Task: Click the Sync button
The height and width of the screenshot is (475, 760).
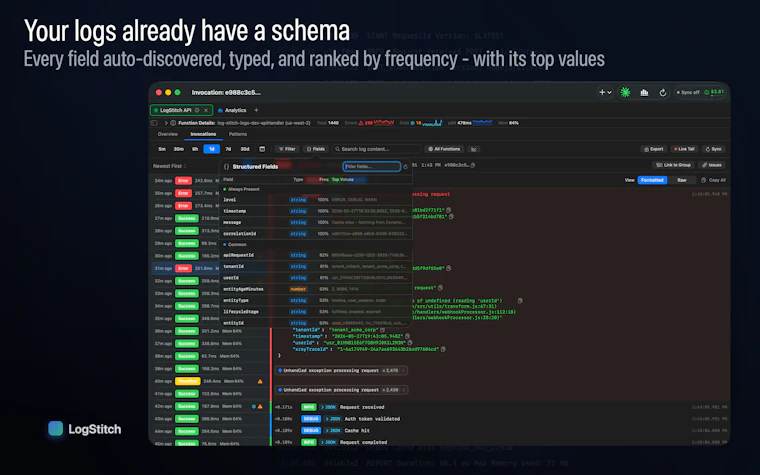Action: pyautogui.click(x=713, y=149)
